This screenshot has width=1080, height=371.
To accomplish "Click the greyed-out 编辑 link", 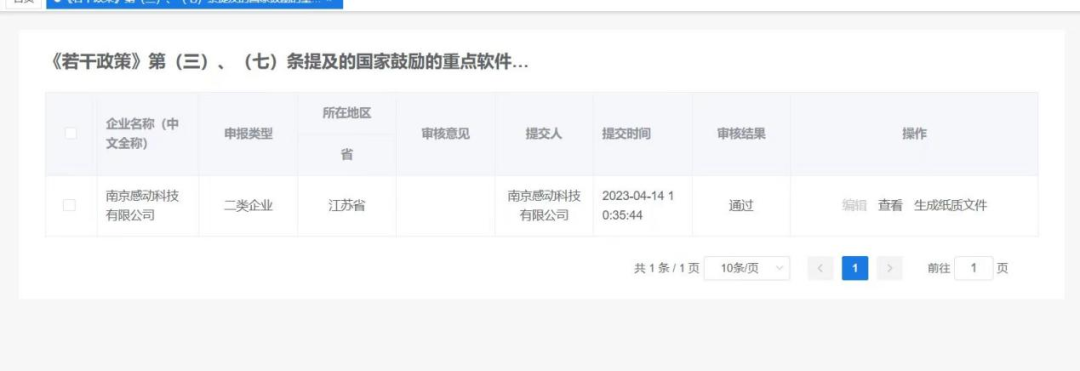I will pos(854,205).
